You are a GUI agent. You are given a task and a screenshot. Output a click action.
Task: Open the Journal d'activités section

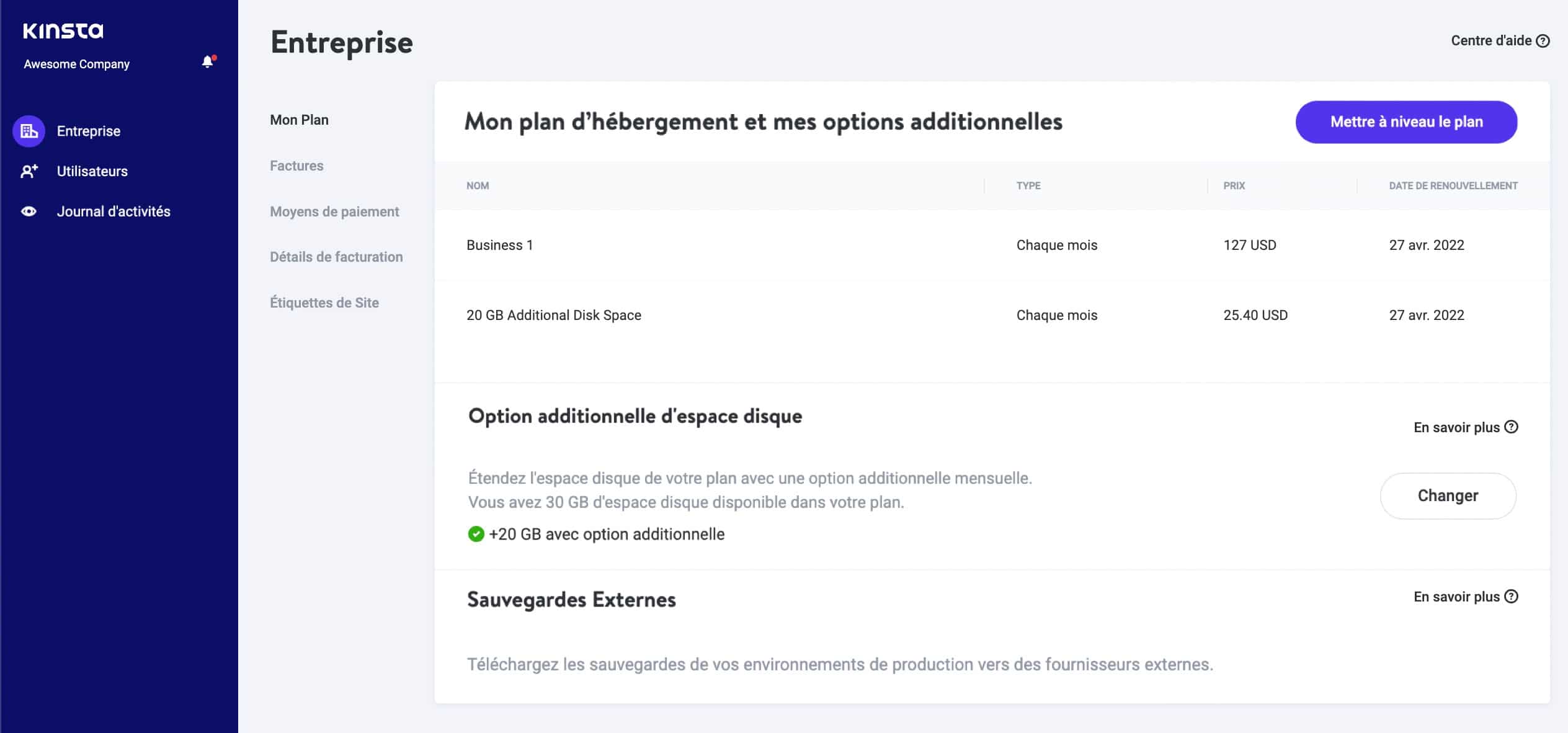(x=113, y=211)
